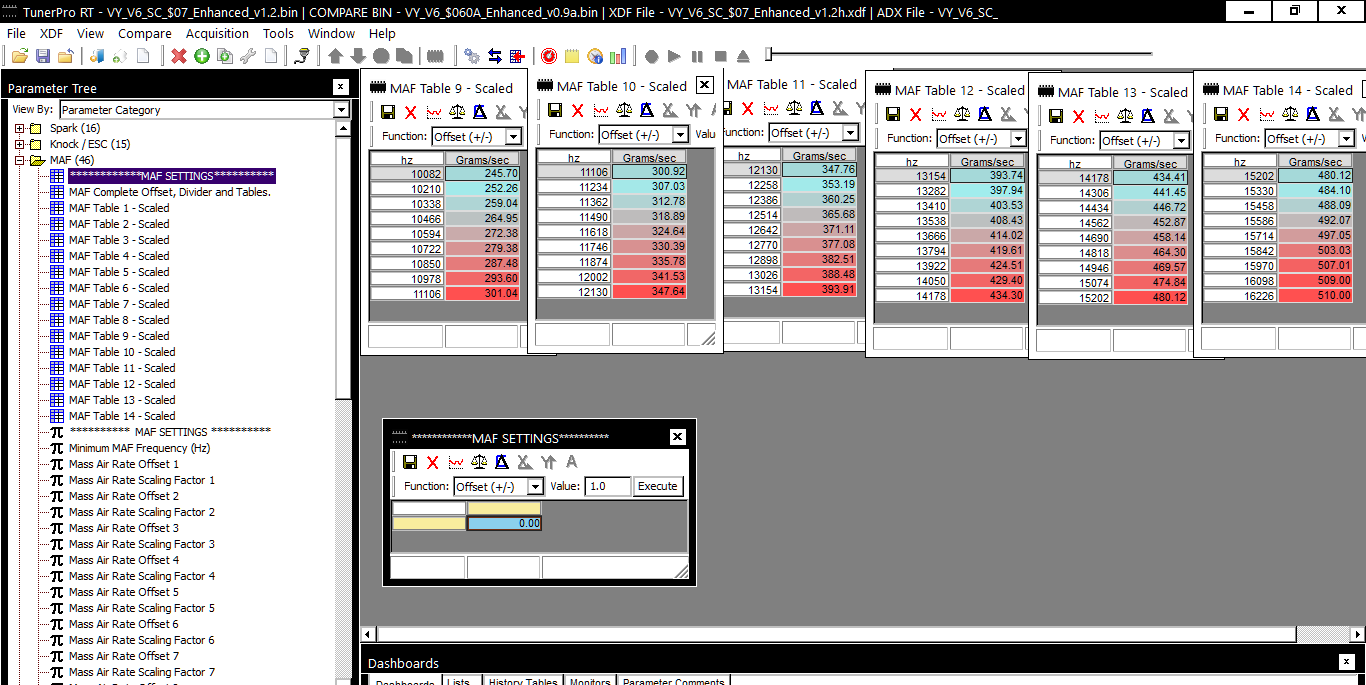1366x685 pixels.
Task: Click the yellow notepad list icon in toolbar
Action: click(x=572, y=56)
